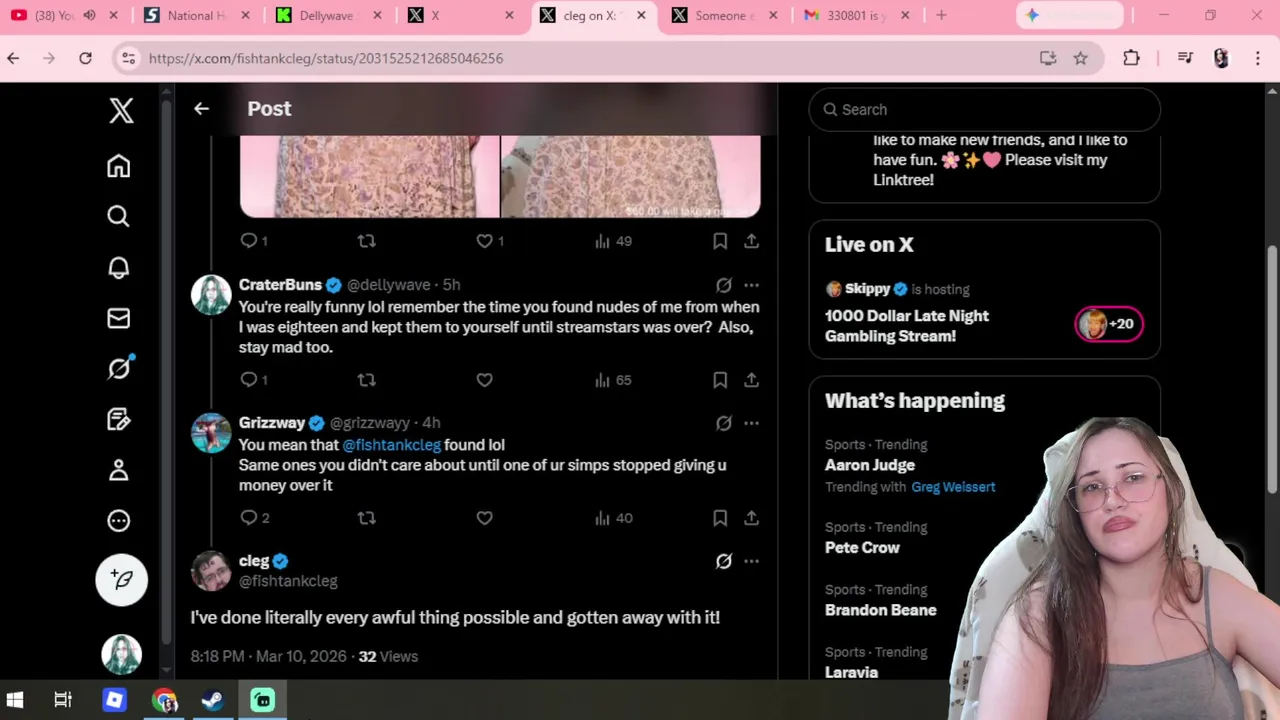Open More circle menu in sidebar
The width and height of the screenshot is (1280, 720).
pyautogui.click(x=119, y=520)
